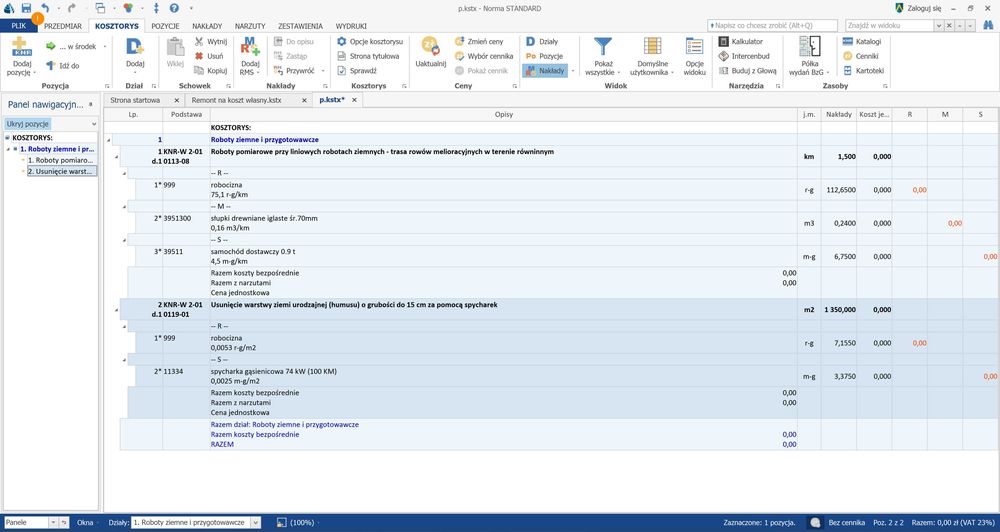Switch to the POZYCJE ribbon tab
This screenshot has height=532, width=1000.
165,26
